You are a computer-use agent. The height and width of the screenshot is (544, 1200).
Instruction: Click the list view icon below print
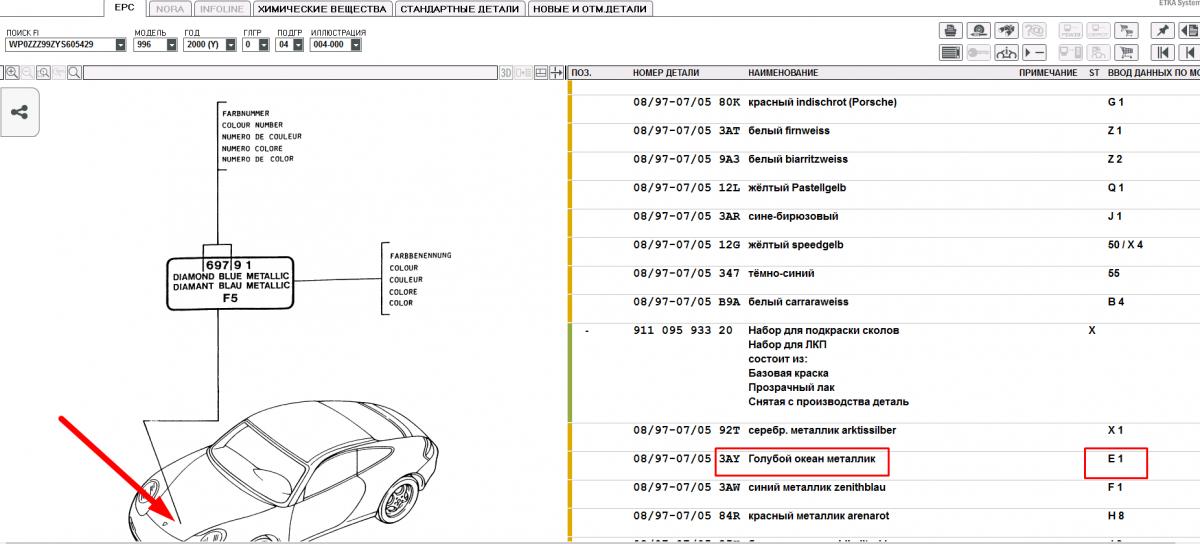[950, 52]
